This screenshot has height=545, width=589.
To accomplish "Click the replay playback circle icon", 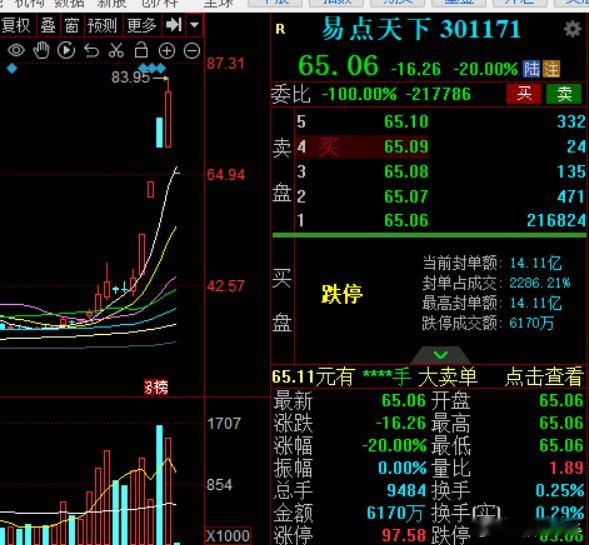I will point(66,50).
